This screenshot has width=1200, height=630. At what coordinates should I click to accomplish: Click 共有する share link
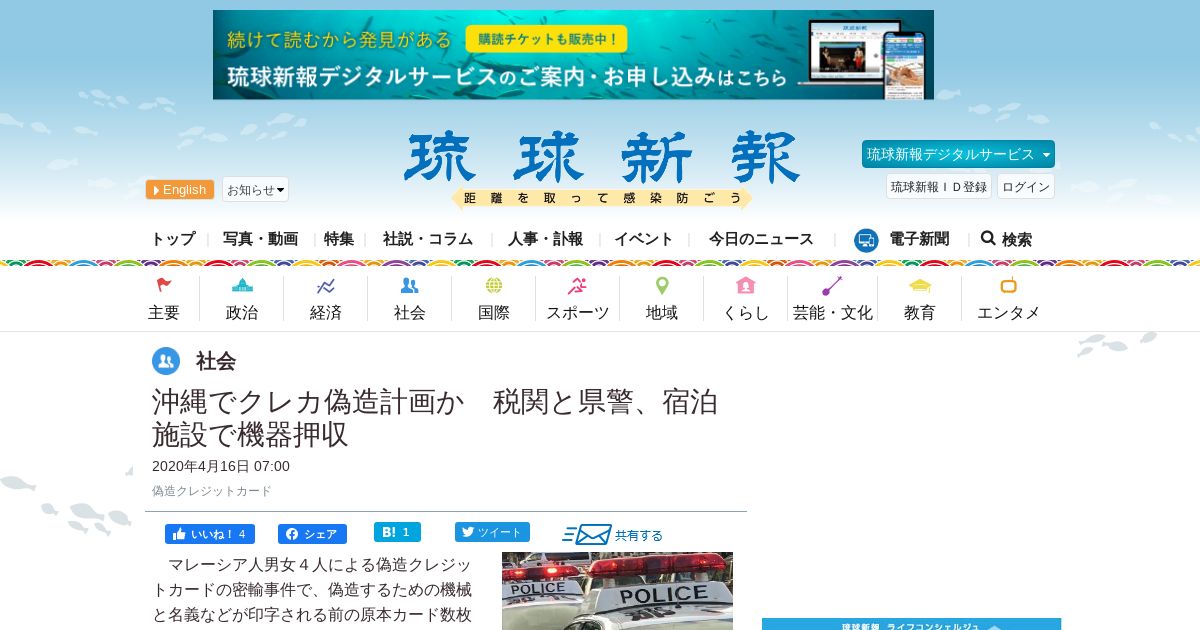[x=638, y=535]
